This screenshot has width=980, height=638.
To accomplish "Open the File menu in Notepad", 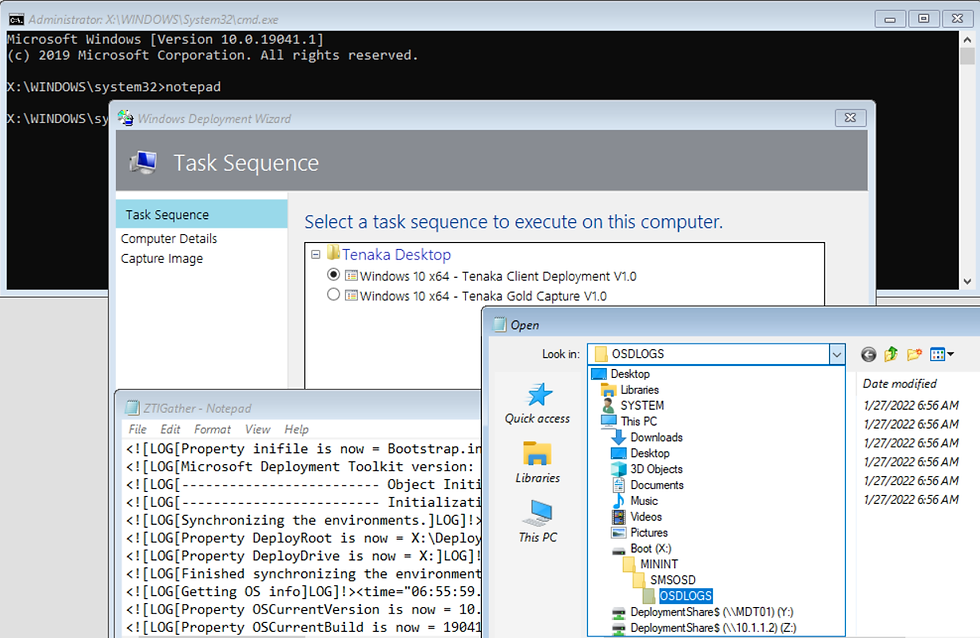I will [138, 429].
